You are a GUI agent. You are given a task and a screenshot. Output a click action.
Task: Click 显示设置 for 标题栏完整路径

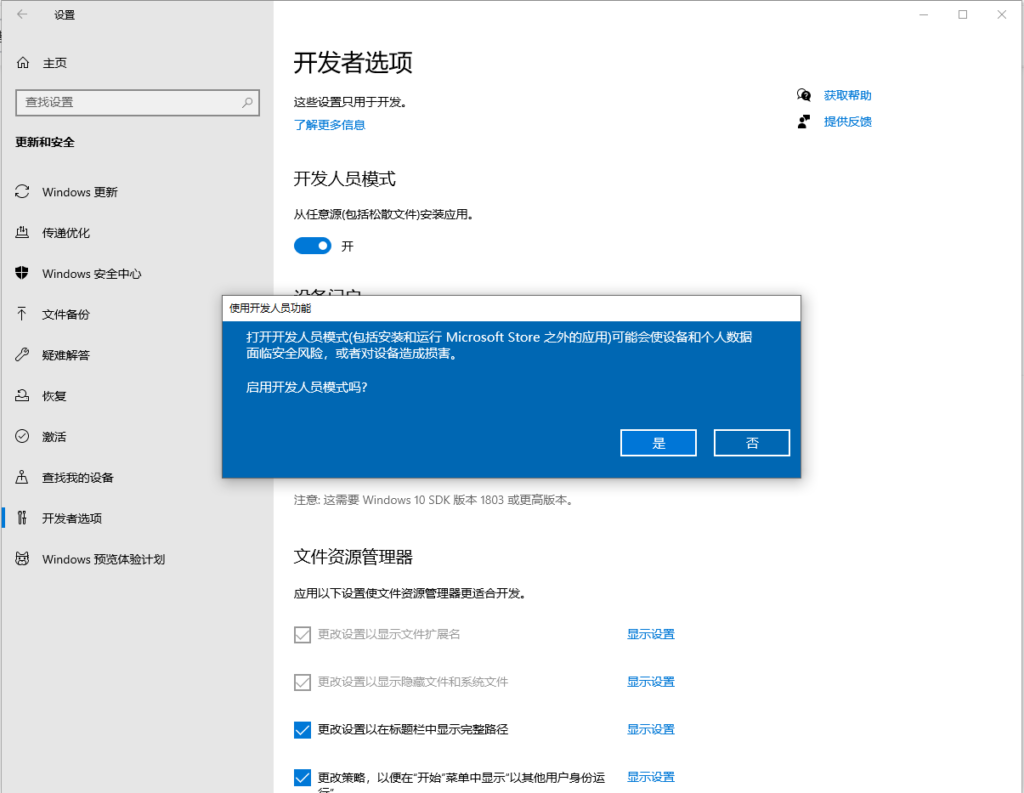click(x=650, y=730)
